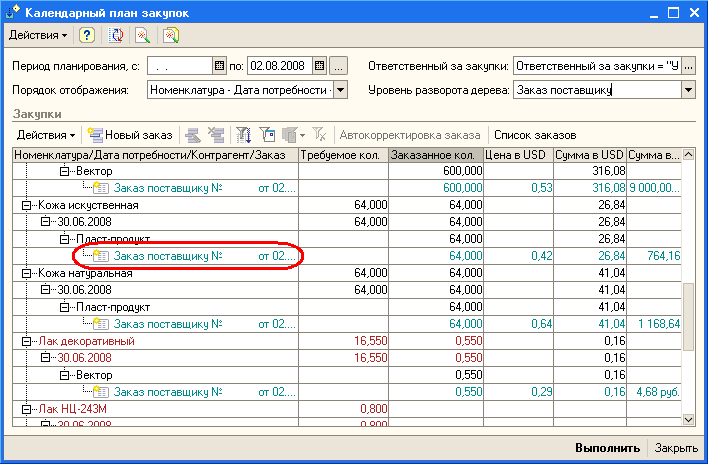The width and height of the screenshot is (708, 464).
Task: Click the sort filter icon with arrow
Action: pyautogui.click(x=244, y=135)
